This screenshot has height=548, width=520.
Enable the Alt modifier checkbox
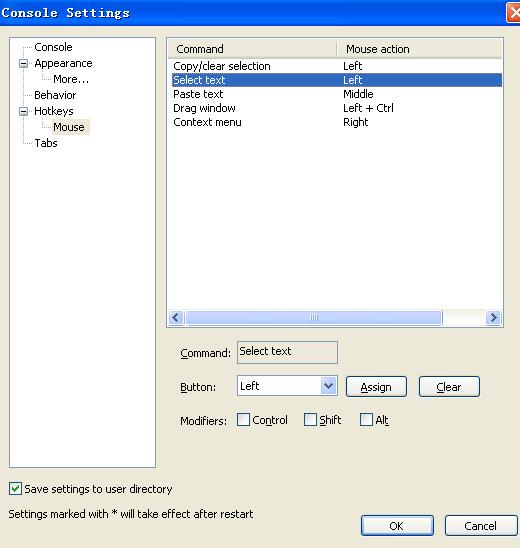(x=366, y=420)
